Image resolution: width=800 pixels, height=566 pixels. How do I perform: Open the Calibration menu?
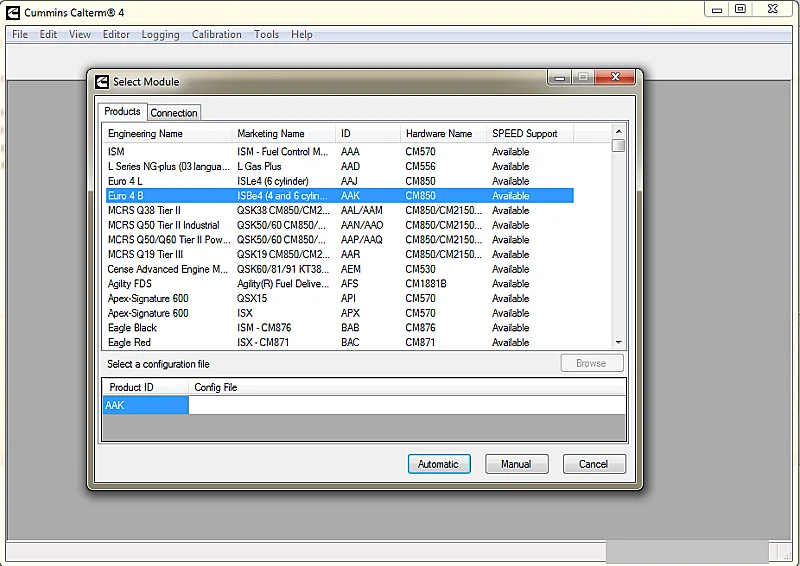pyautogui.click(x=216, y=34)
